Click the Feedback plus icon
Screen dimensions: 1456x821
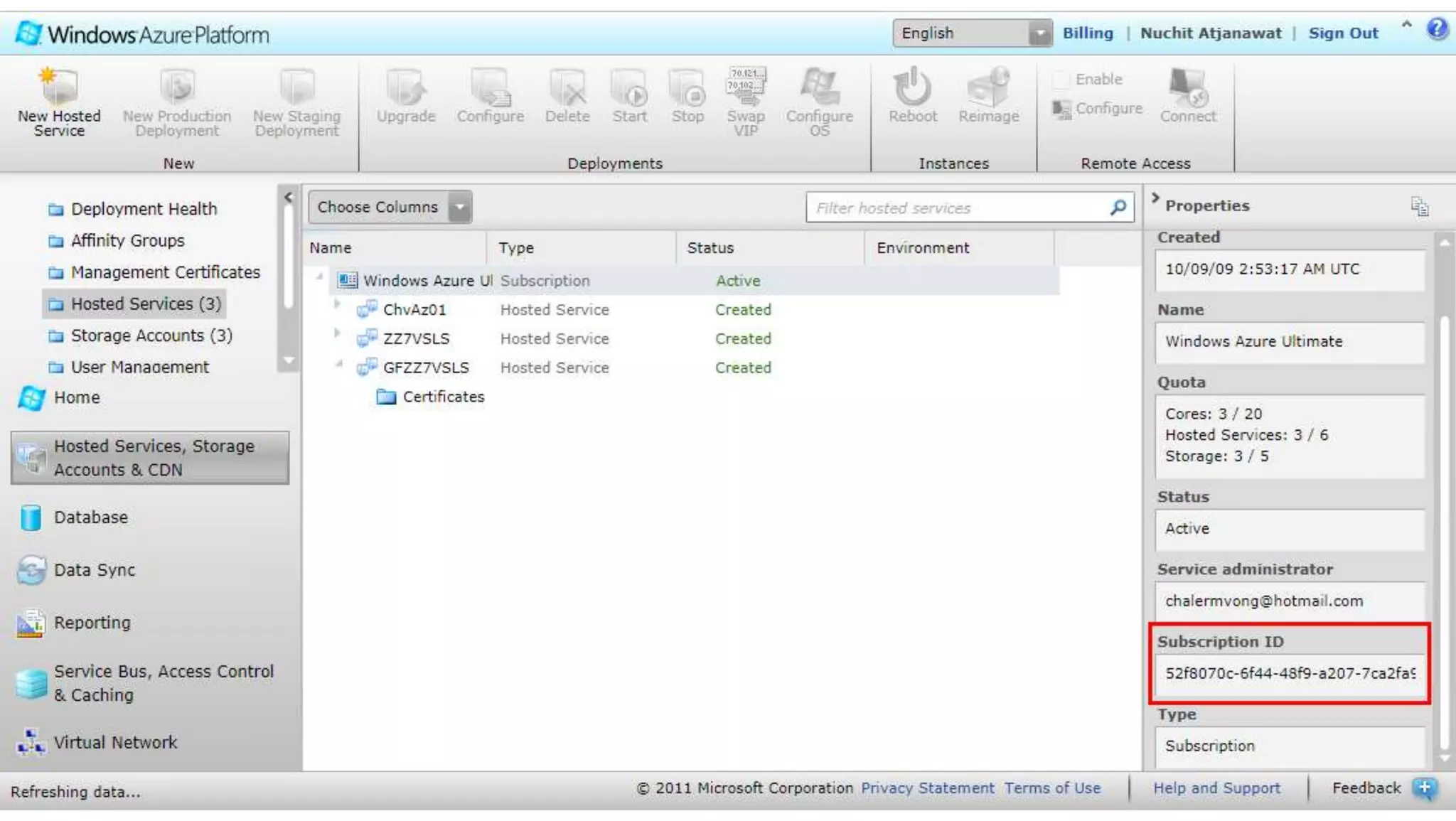coord(1424,788)
